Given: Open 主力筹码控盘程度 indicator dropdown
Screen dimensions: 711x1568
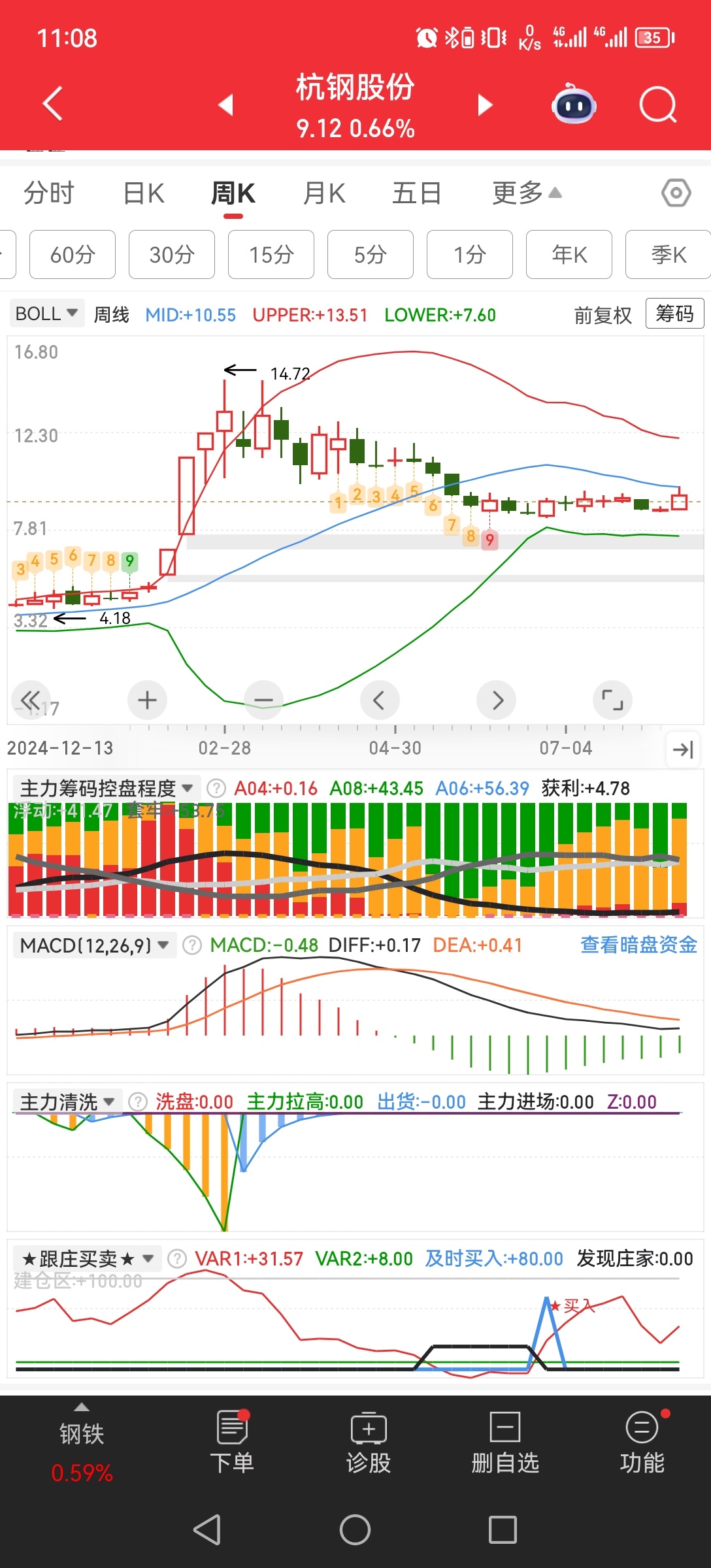Looking at the screenshot, I should click(107, 789).
